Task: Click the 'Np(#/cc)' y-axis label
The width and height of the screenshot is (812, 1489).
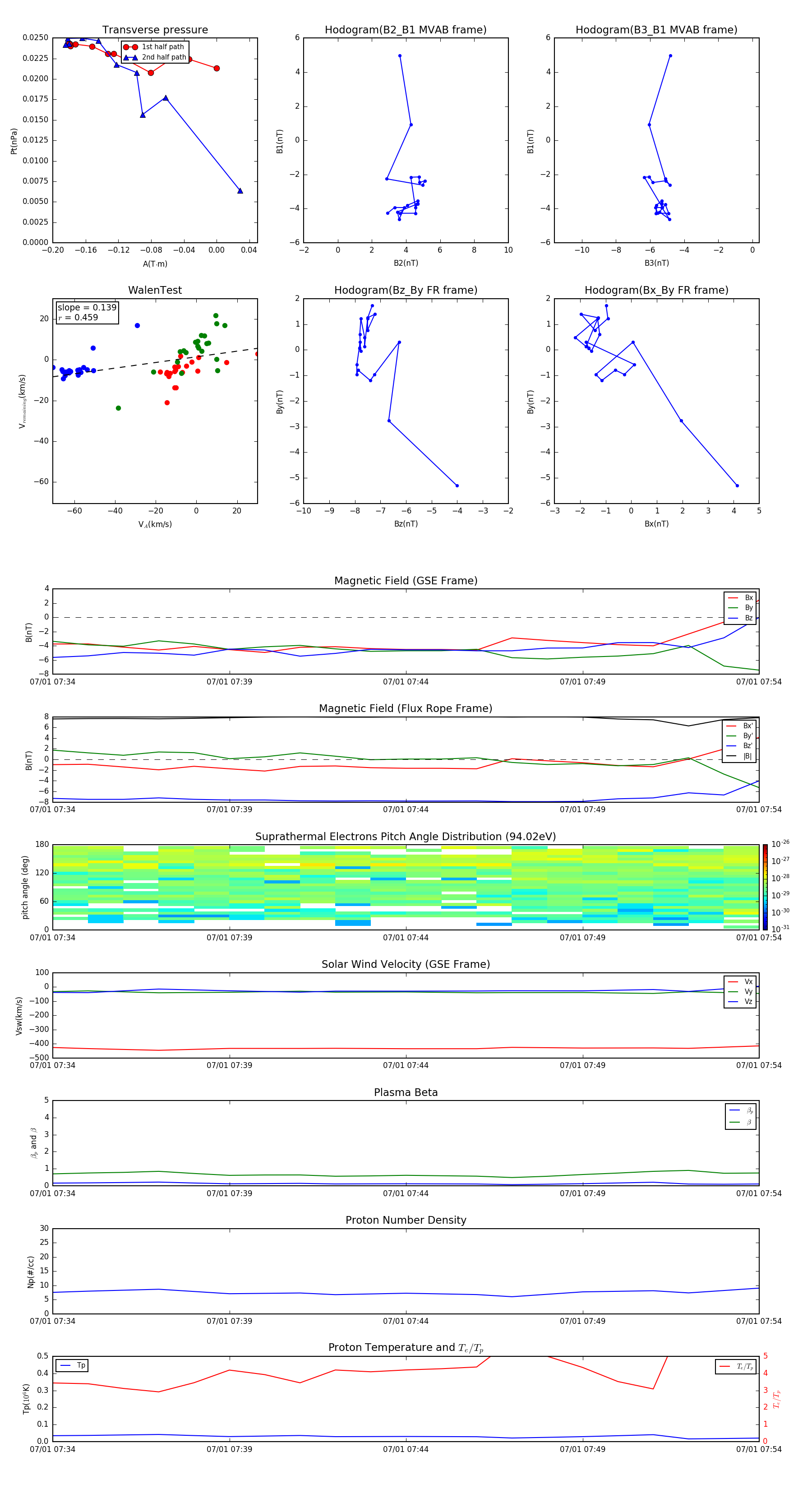Action: (x=31, y=1272)
